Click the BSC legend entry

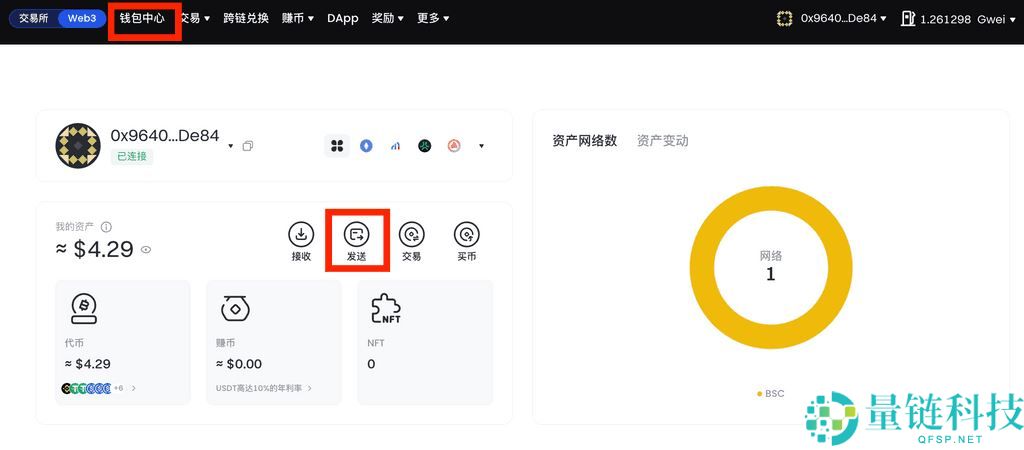point(771,393)
